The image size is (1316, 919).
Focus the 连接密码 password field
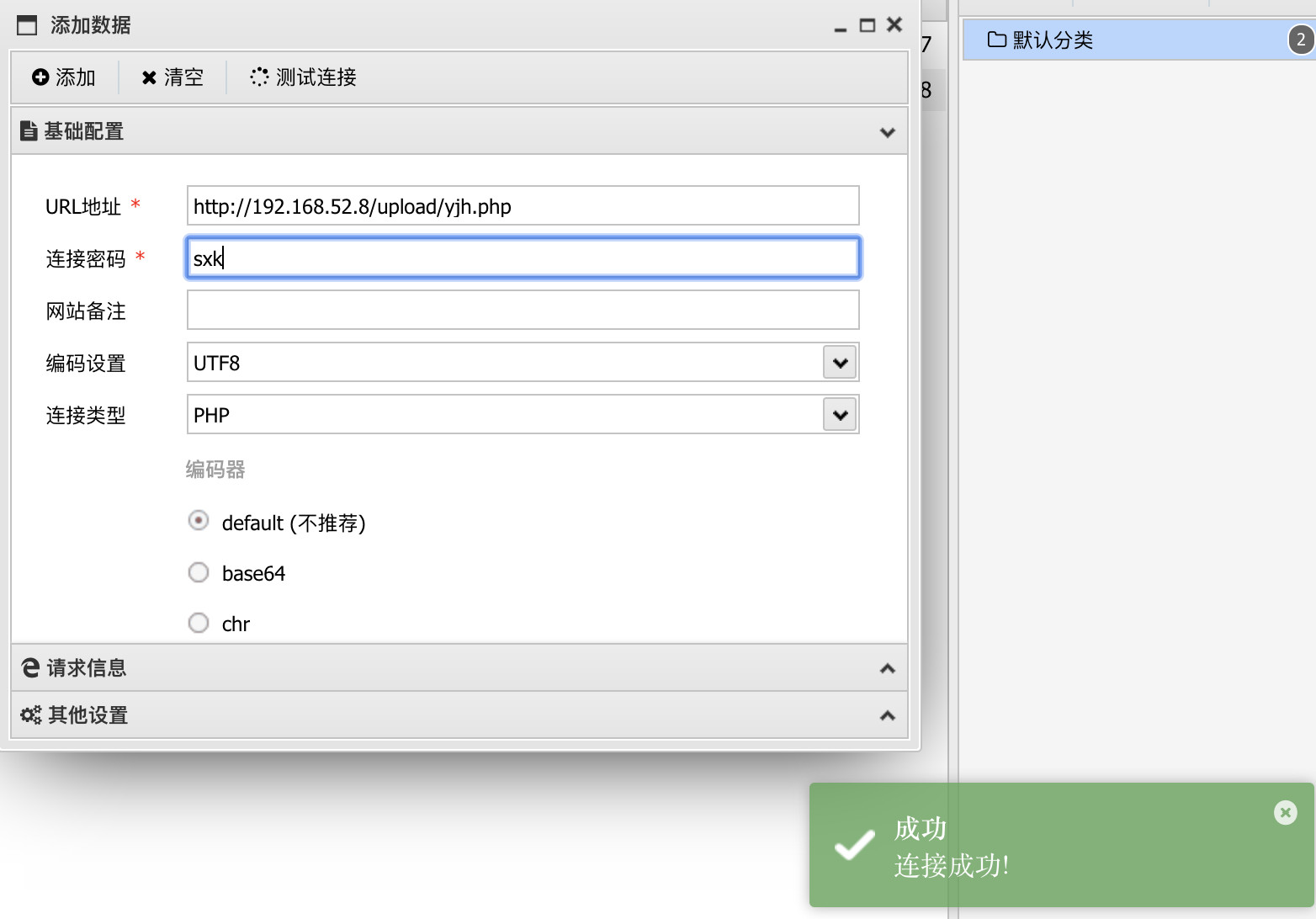522,258
